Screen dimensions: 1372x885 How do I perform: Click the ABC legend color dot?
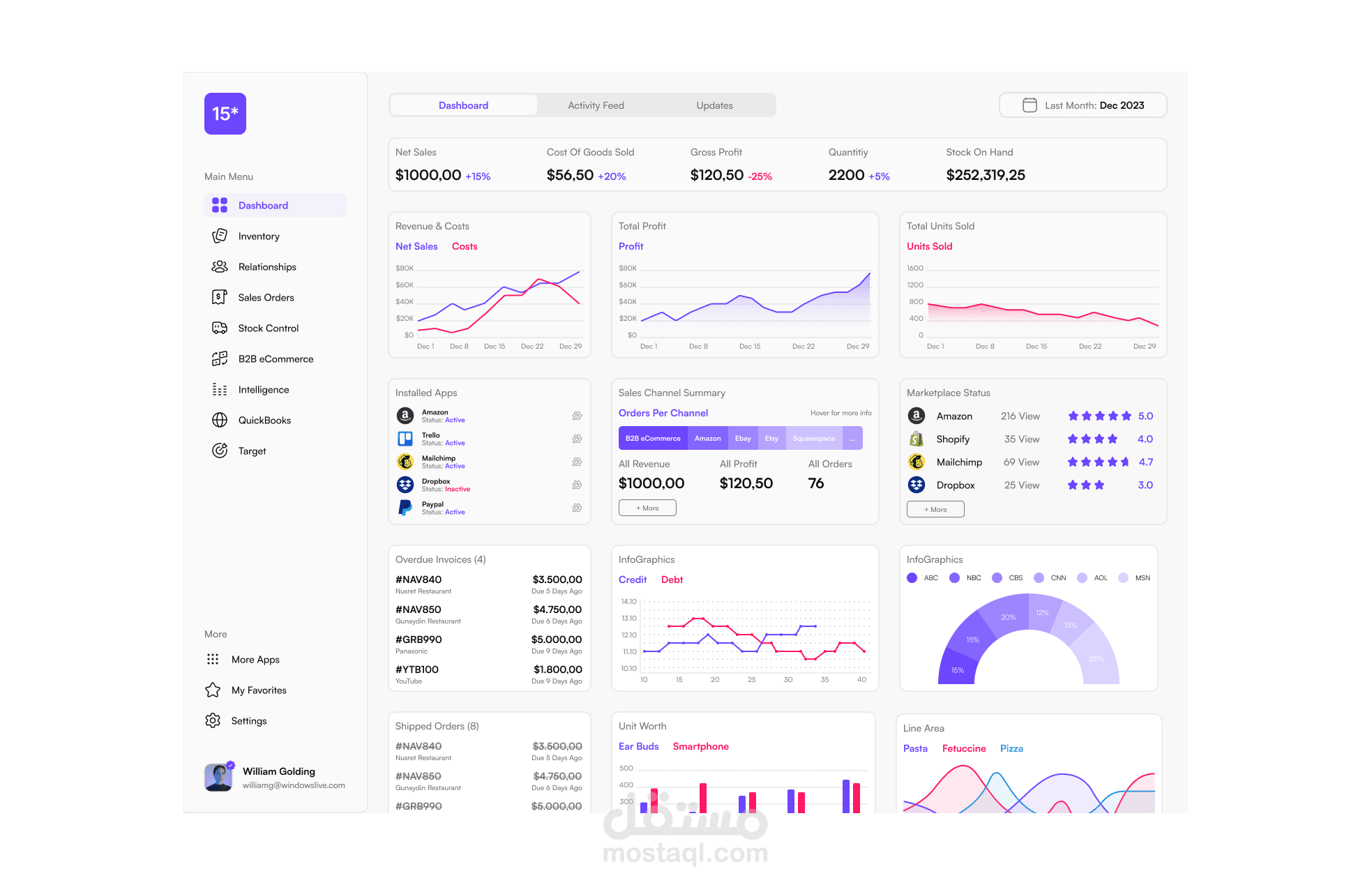[x=912, y=577]
